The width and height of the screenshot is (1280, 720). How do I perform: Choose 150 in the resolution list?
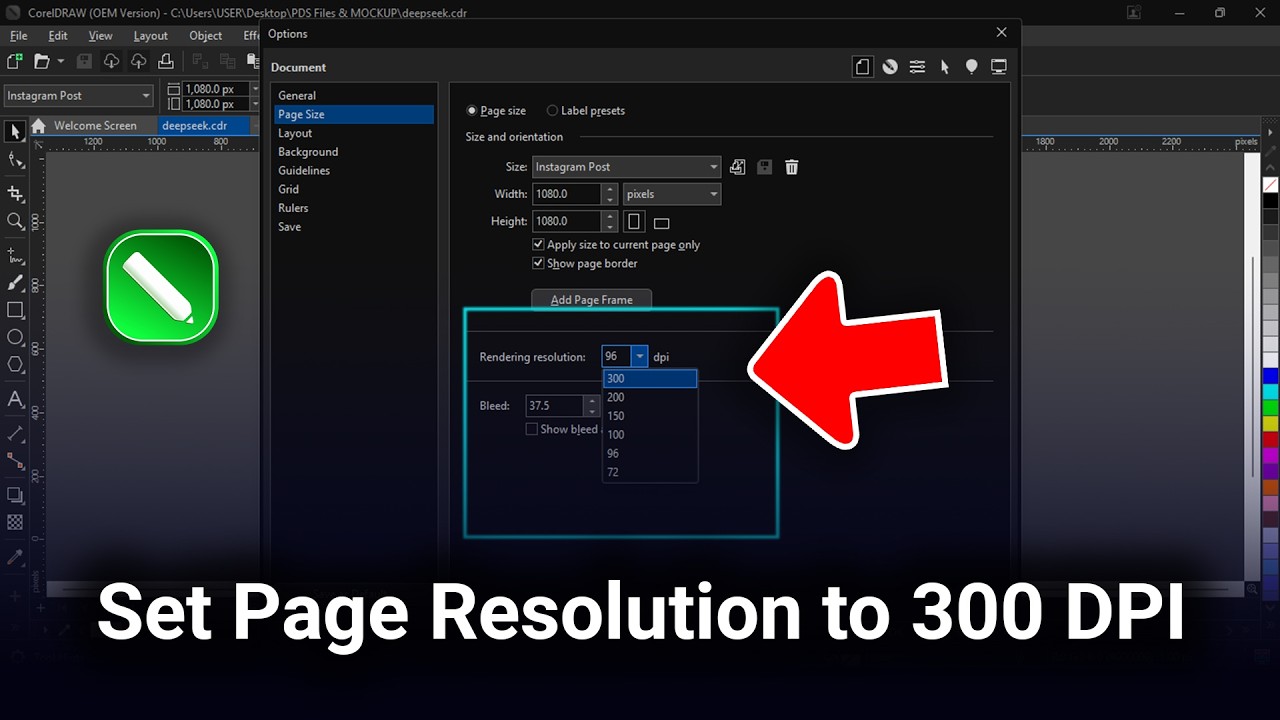650,416
